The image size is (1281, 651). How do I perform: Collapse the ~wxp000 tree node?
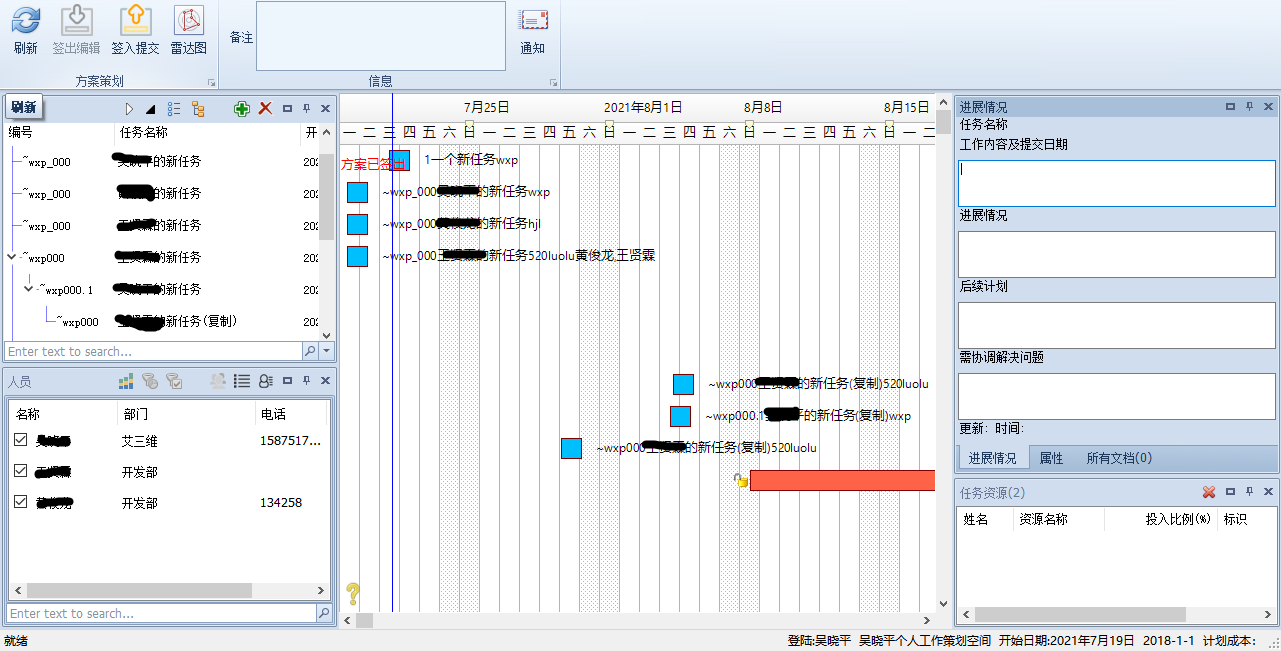tap(11, 257)
